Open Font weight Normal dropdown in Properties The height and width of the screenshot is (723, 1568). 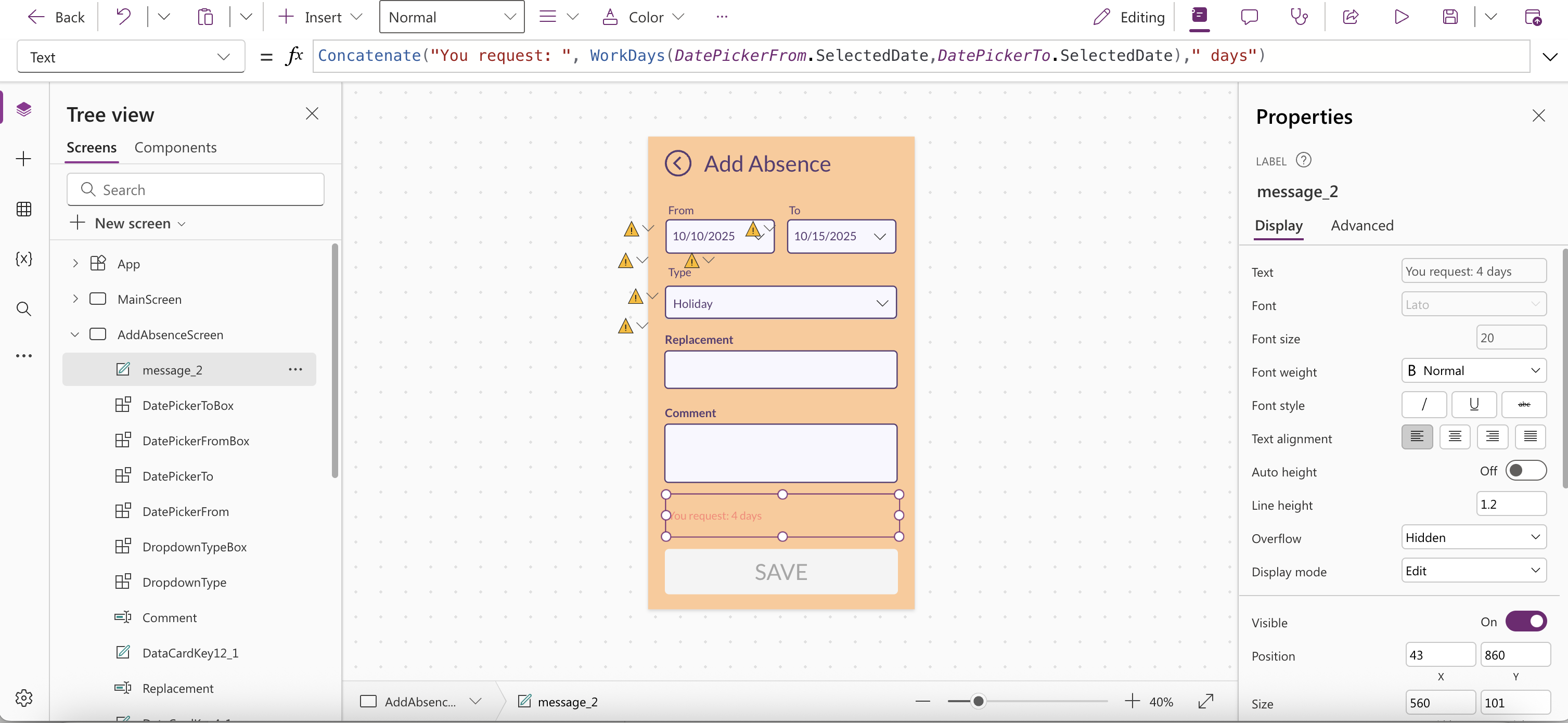[1474, 371]
